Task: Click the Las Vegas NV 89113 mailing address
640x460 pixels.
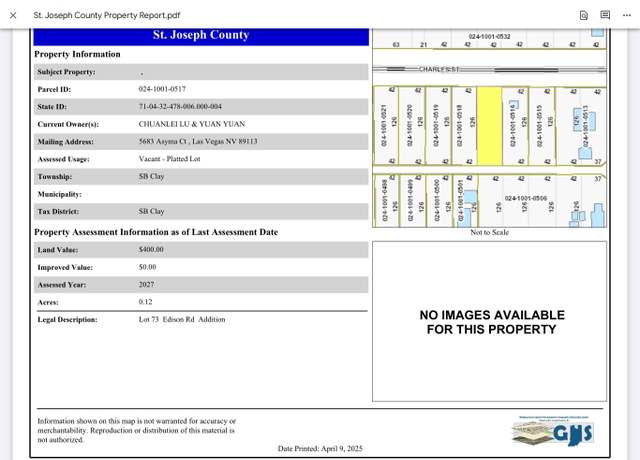Action: point(198,142)
